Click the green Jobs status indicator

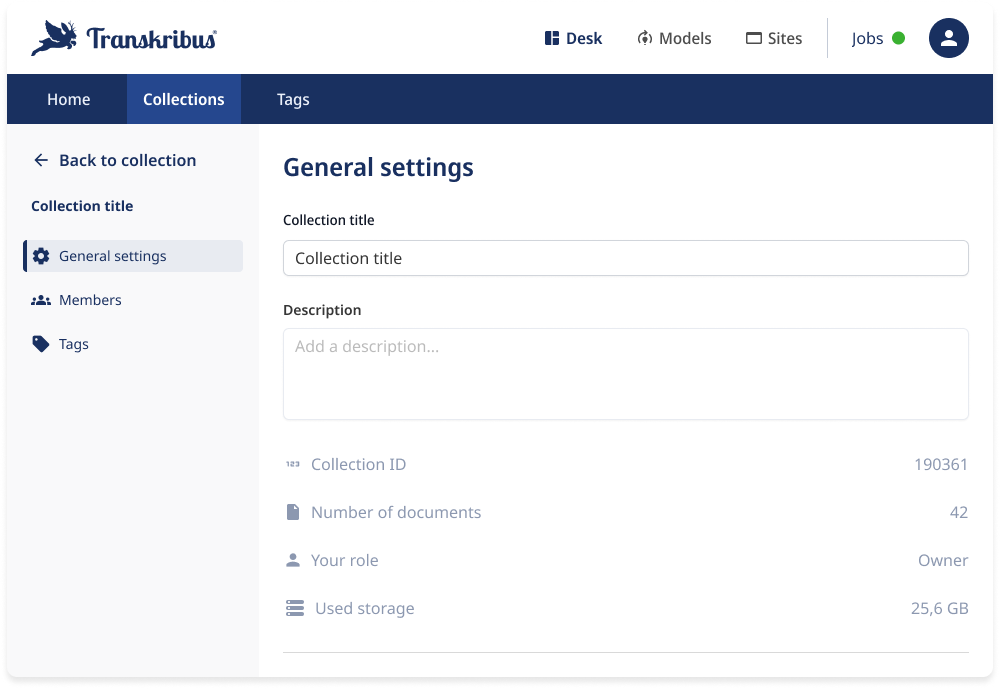pos(897,38)
